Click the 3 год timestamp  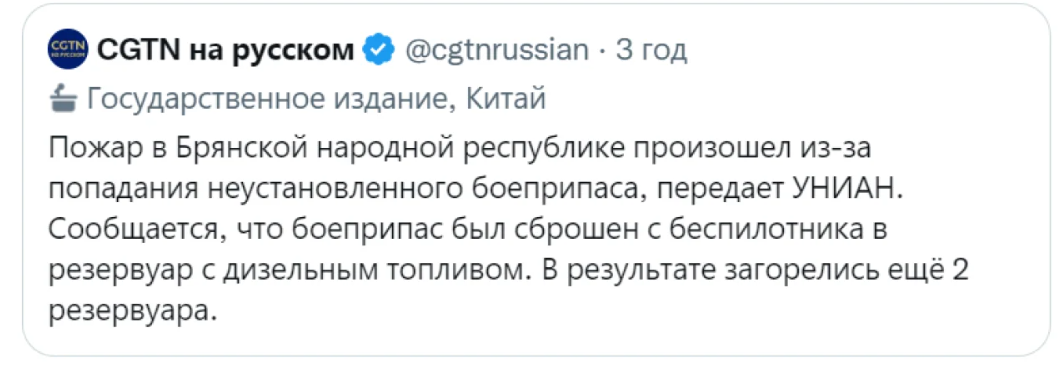tap(651, 50)
